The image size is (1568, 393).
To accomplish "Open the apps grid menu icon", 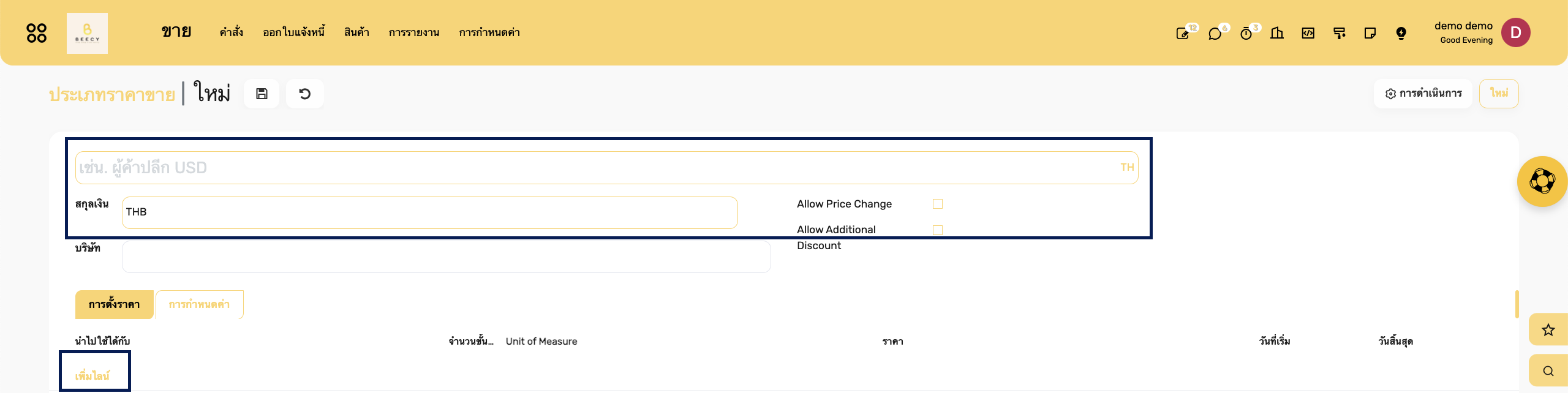I will 37,33.
